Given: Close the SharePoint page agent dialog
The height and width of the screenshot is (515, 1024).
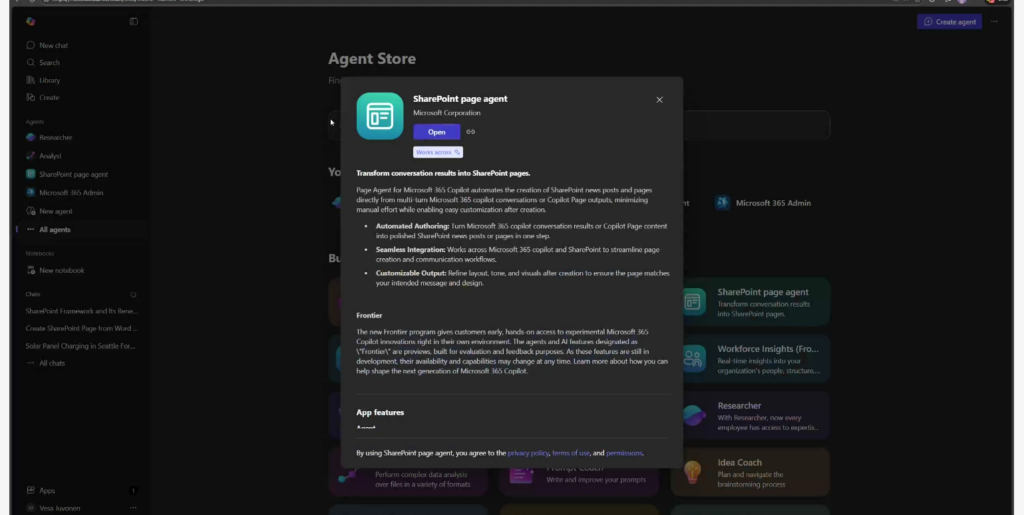Looking at the screenshot, I should pyautogui.click(x=659, y=100).
